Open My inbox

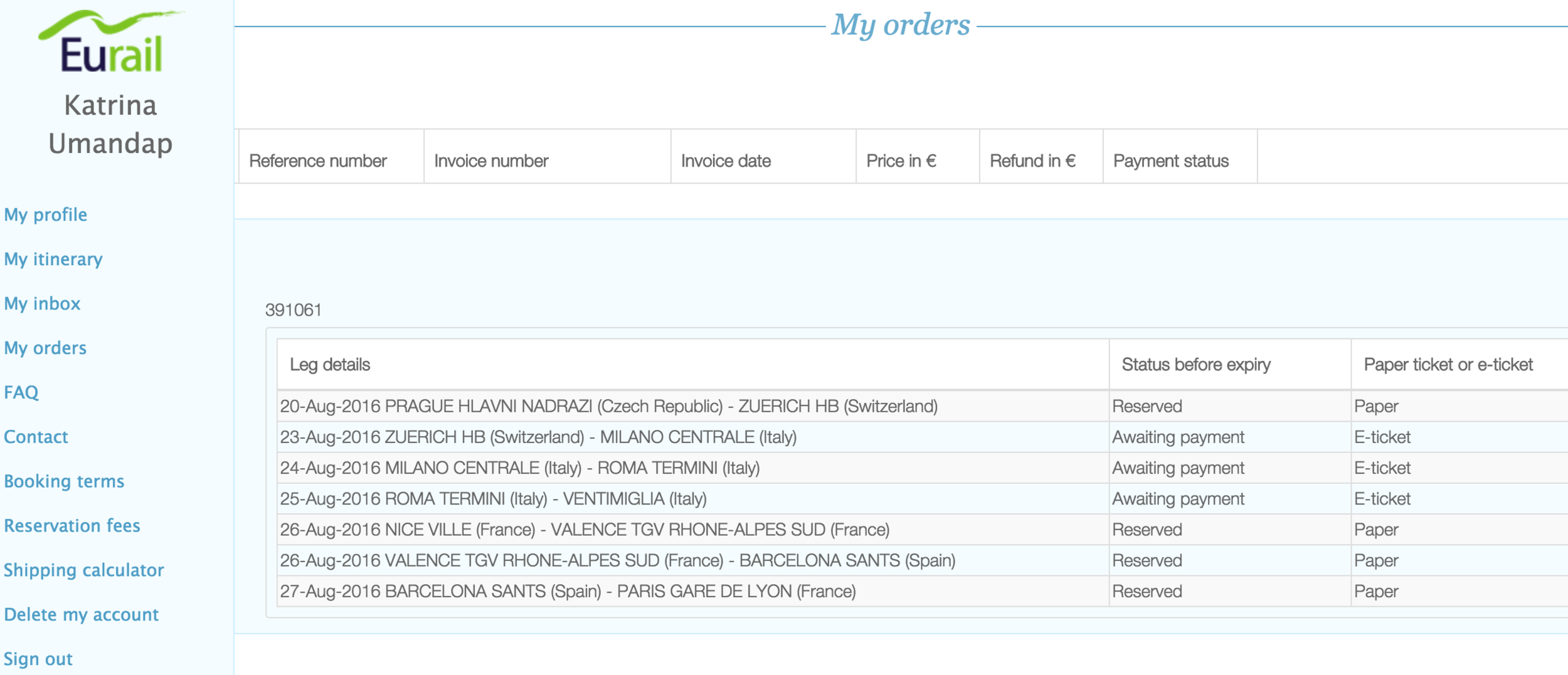42,304
